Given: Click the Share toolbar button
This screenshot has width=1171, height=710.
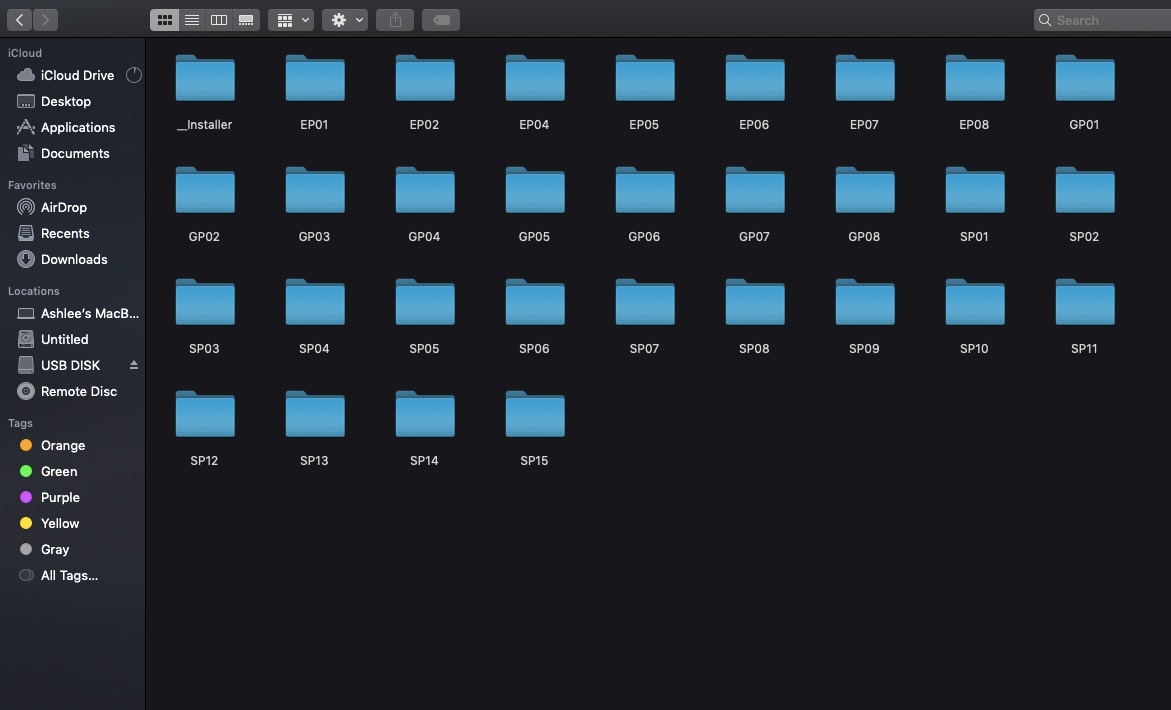Looking at the screenshot, I should 395,20.
